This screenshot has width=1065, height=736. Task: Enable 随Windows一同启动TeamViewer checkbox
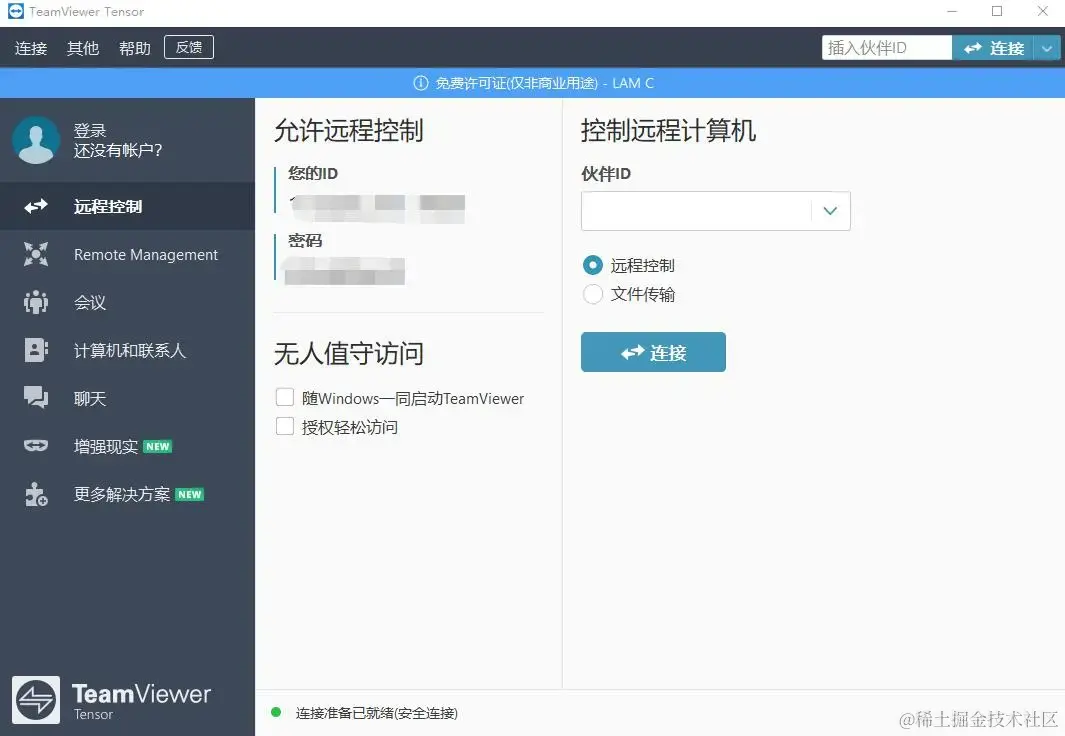[285, 397]
